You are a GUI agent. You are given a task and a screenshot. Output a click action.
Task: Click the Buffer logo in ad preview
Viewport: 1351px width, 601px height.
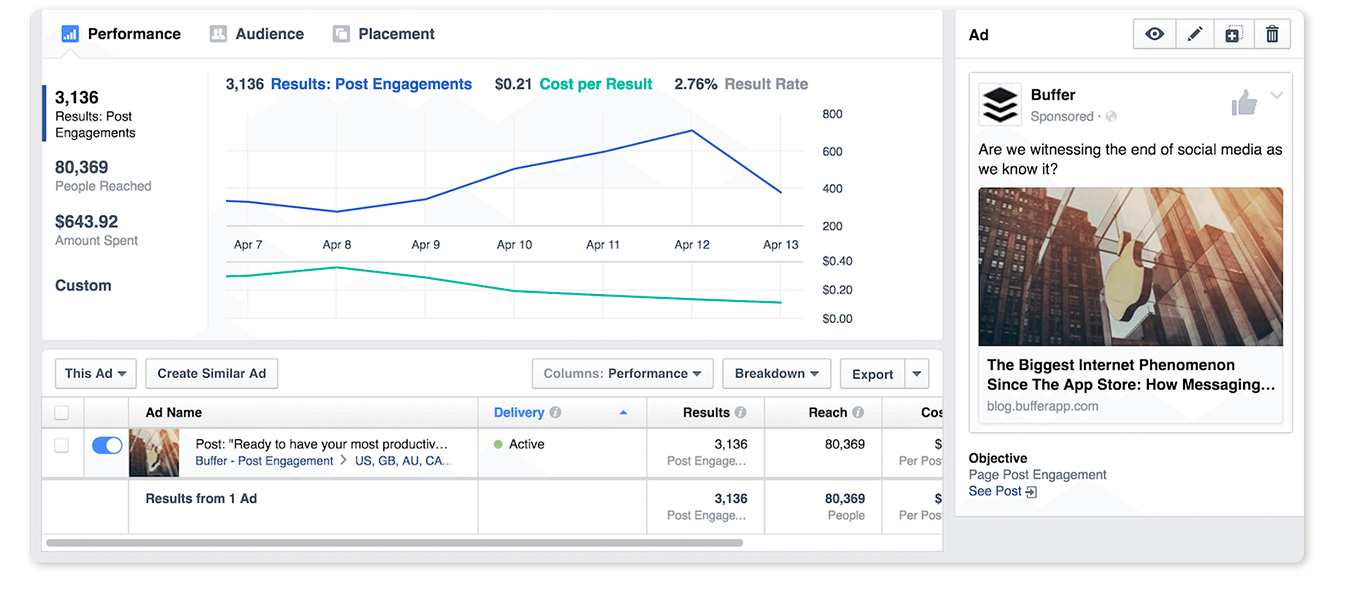coord(1000,104)
